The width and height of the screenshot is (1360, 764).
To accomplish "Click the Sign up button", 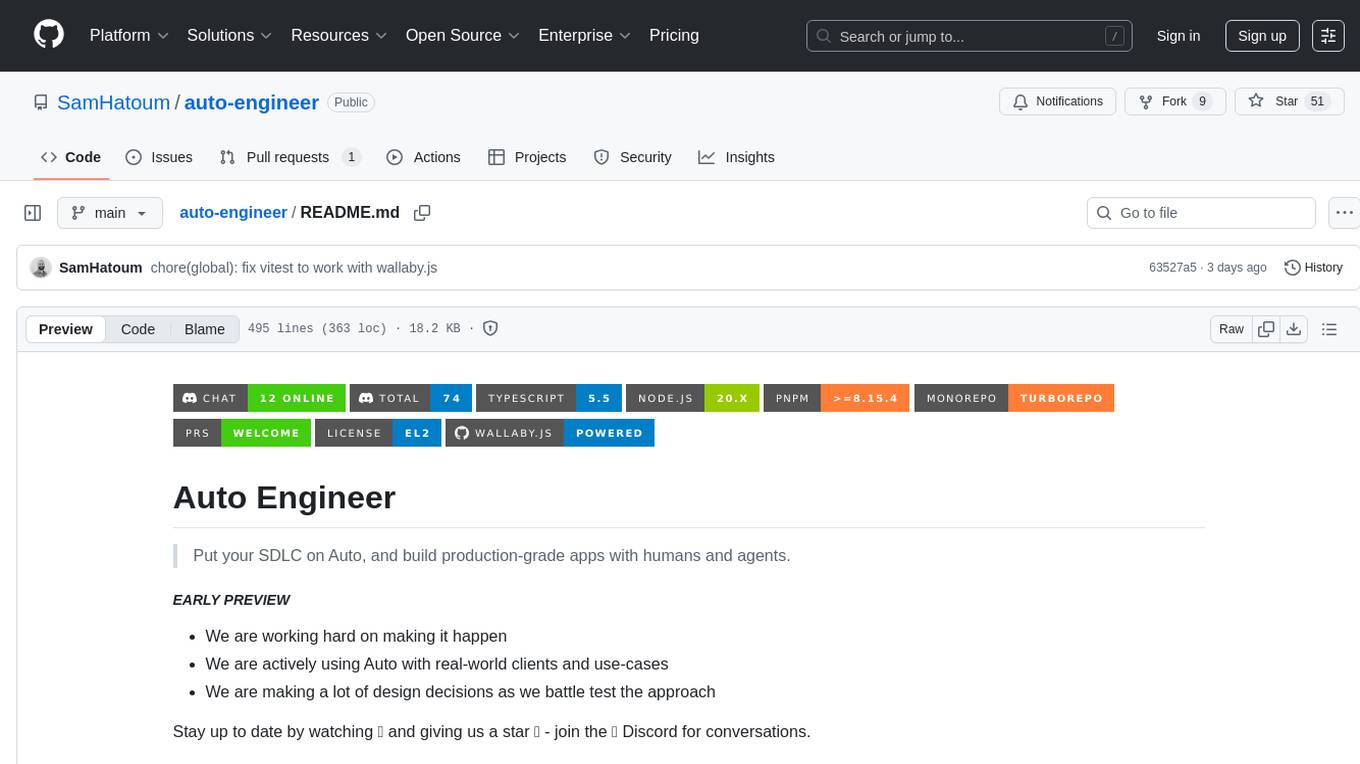I will [1262, 36].
